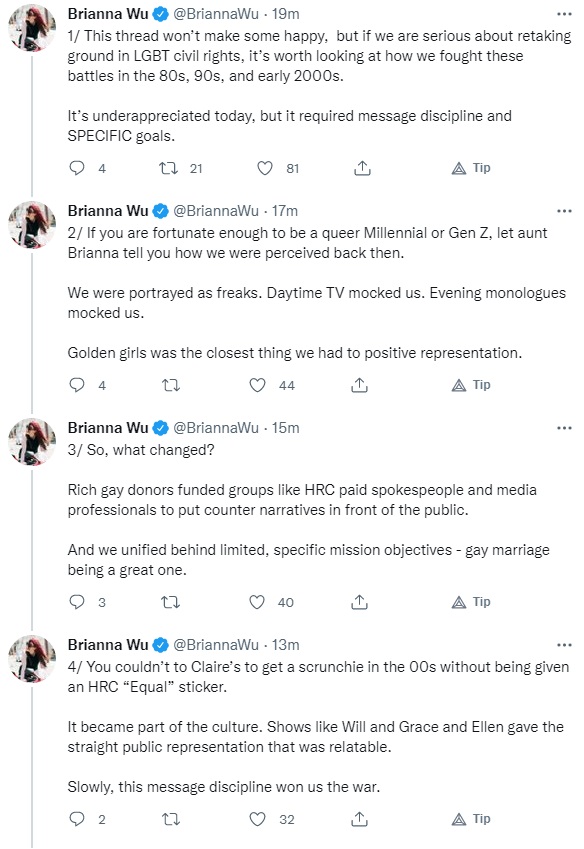Retweet the 4/ tweet about Will and Grace

(171, 819)
